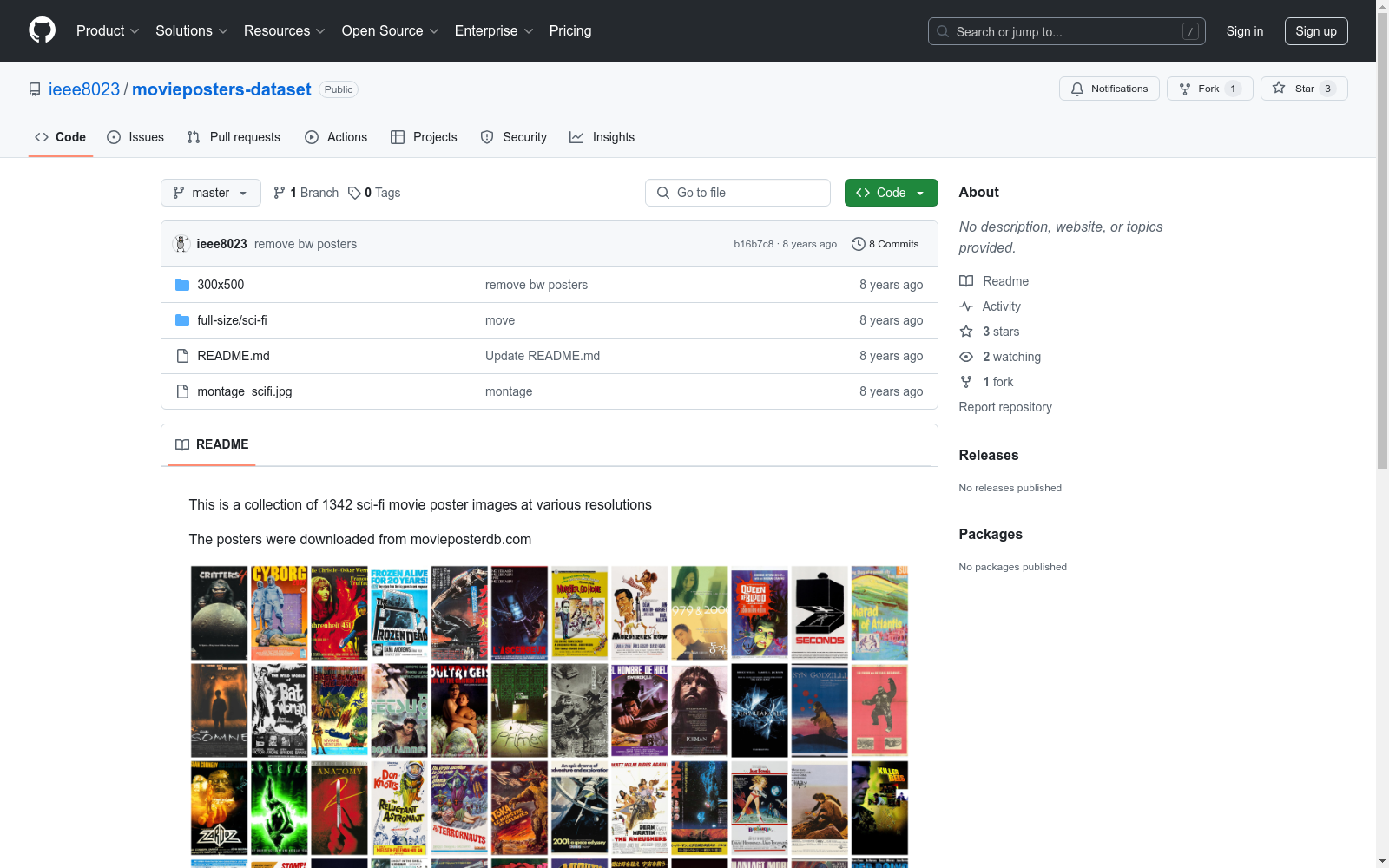Open the movieposters-dataset repo link
The height and width of the screenshot is (868, 1389).
coord(221,89)
